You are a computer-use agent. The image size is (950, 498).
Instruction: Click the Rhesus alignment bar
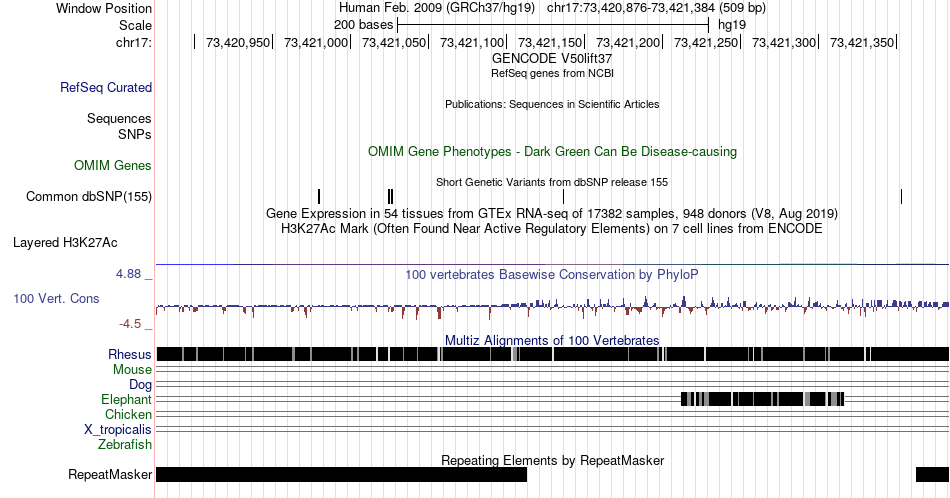coord(553,354)
